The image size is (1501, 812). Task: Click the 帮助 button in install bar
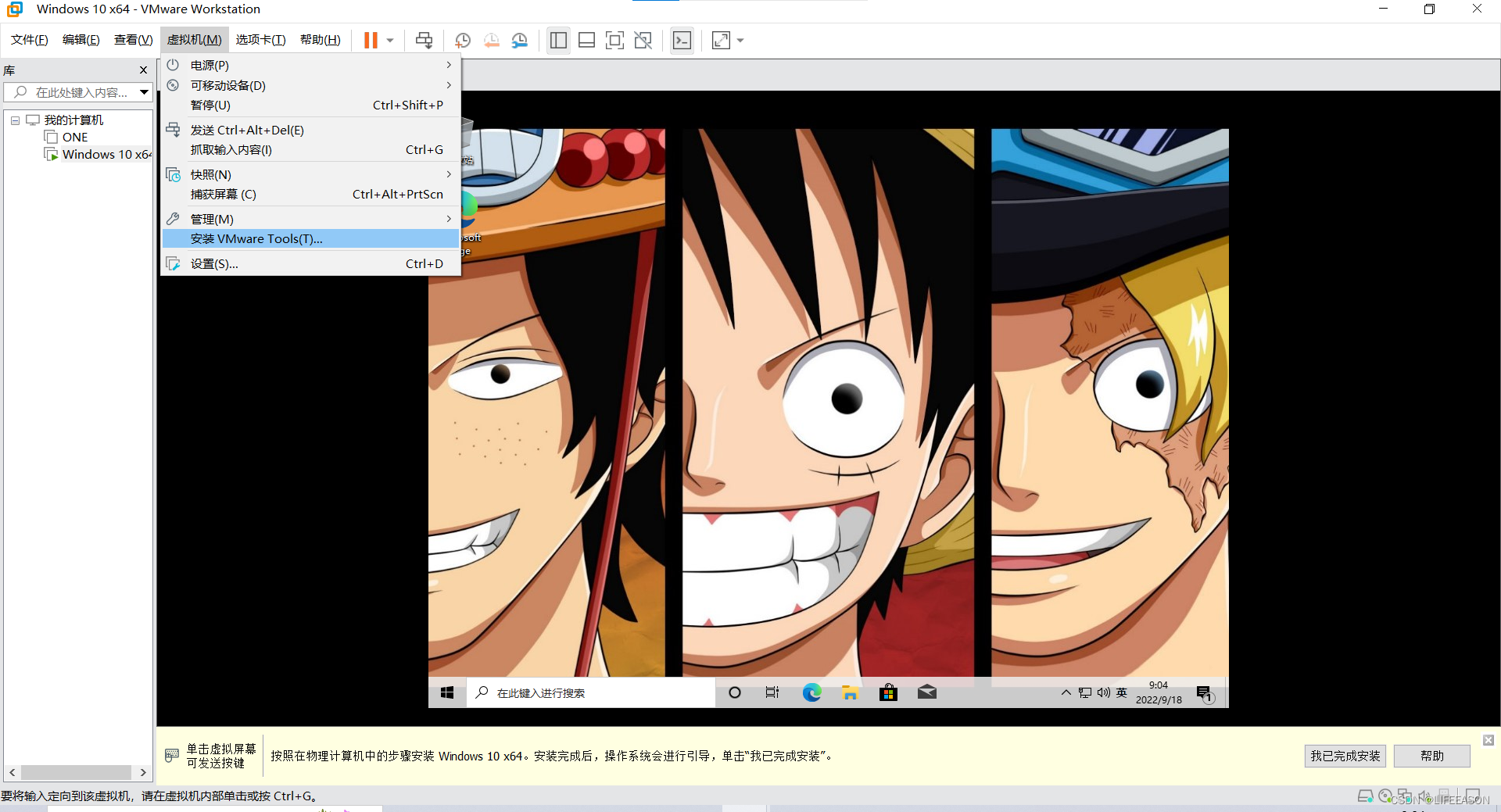tap(1432, 756)
